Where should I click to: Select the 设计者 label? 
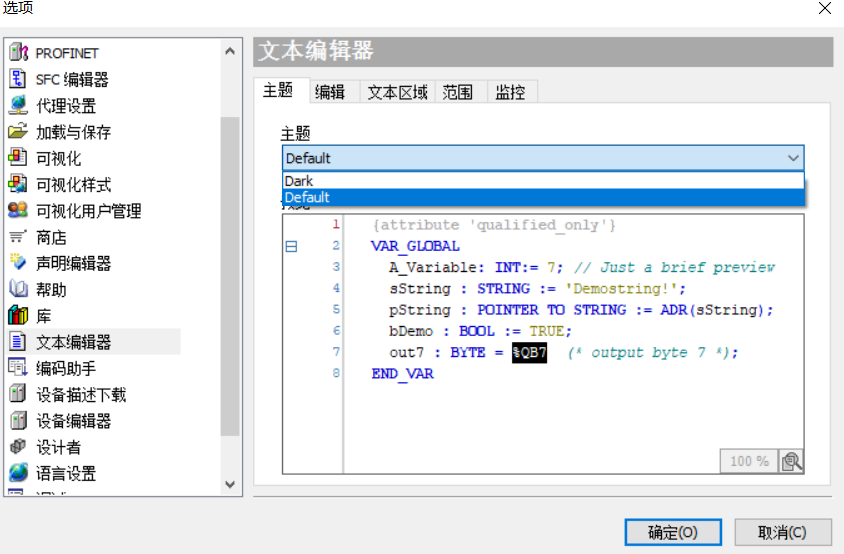[x=58, y=447]
